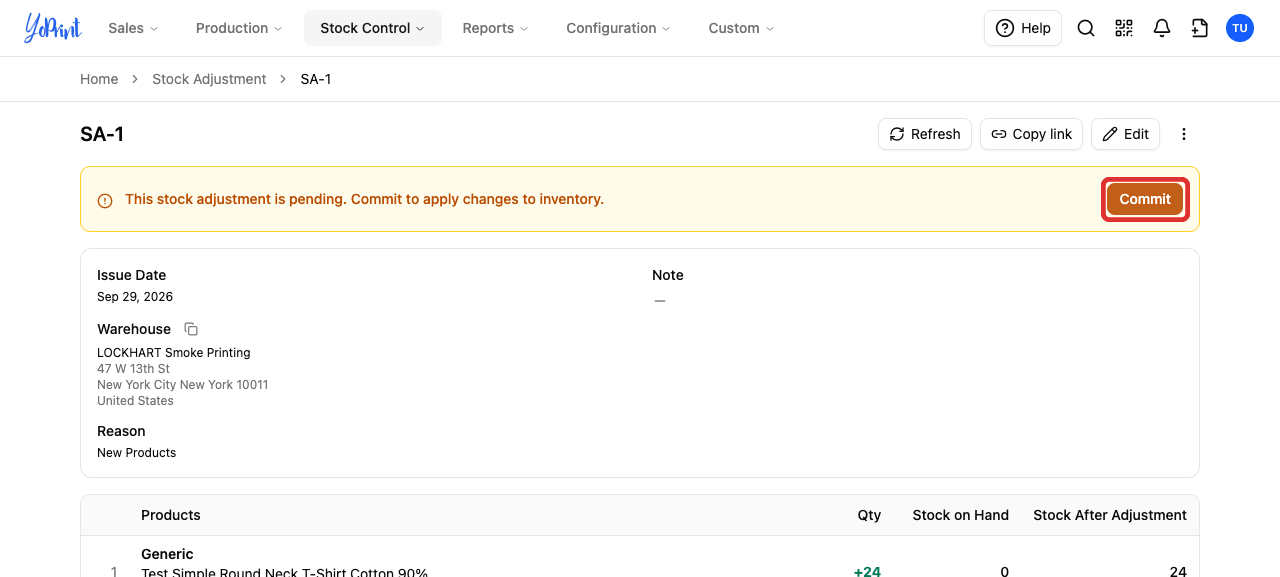Click the New Products reason value
Screen dimensions: 1280x577
pyautogui.click(x=136, y=453)
